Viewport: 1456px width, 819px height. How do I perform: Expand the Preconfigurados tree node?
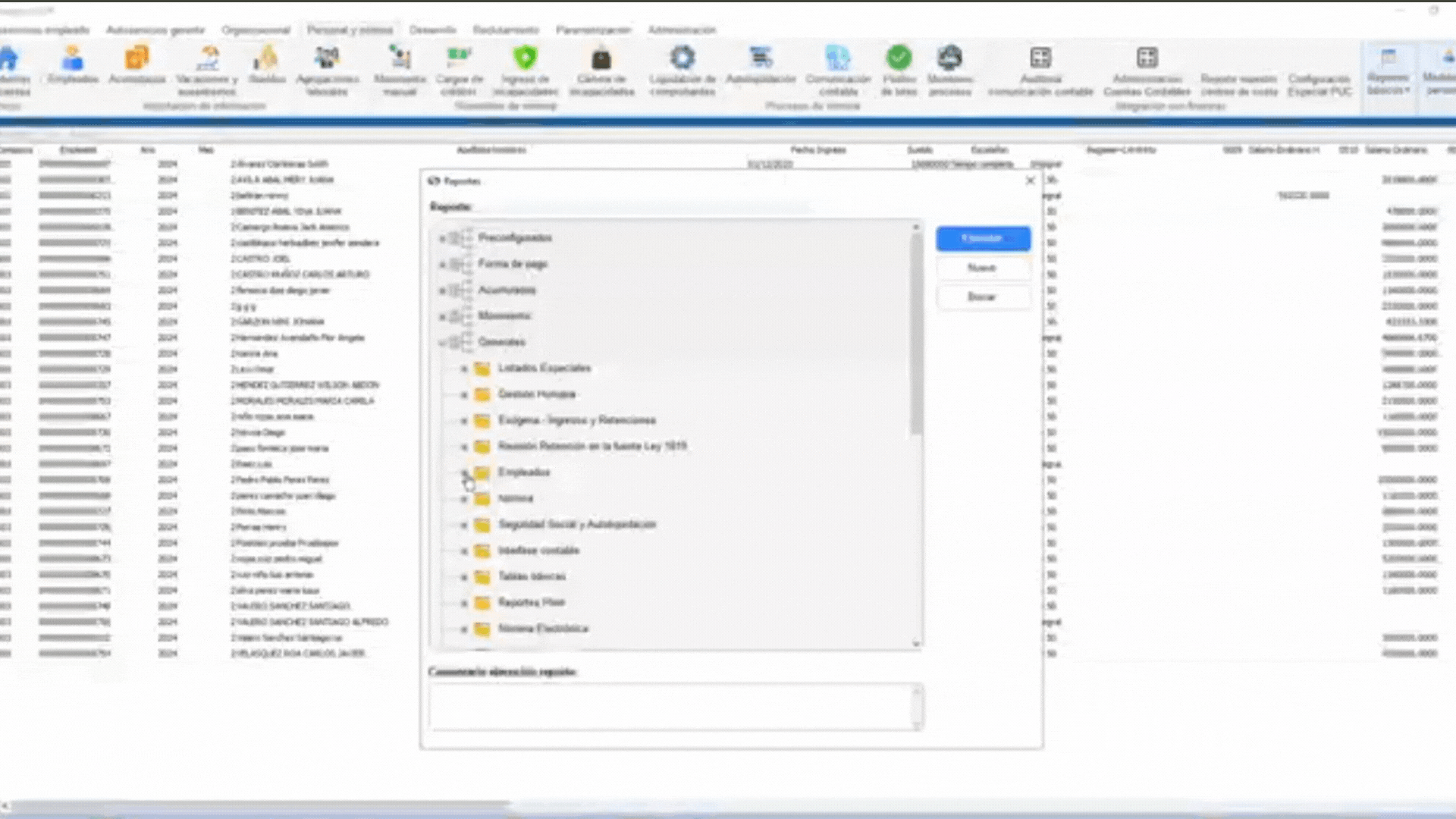click(443, 238)
